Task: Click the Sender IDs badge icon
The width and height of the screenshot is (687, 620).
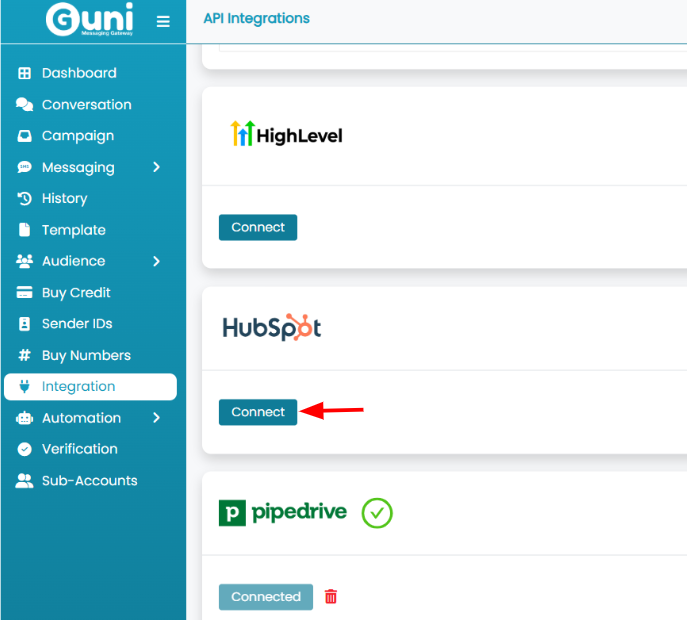Action: (x=25, y=324)
